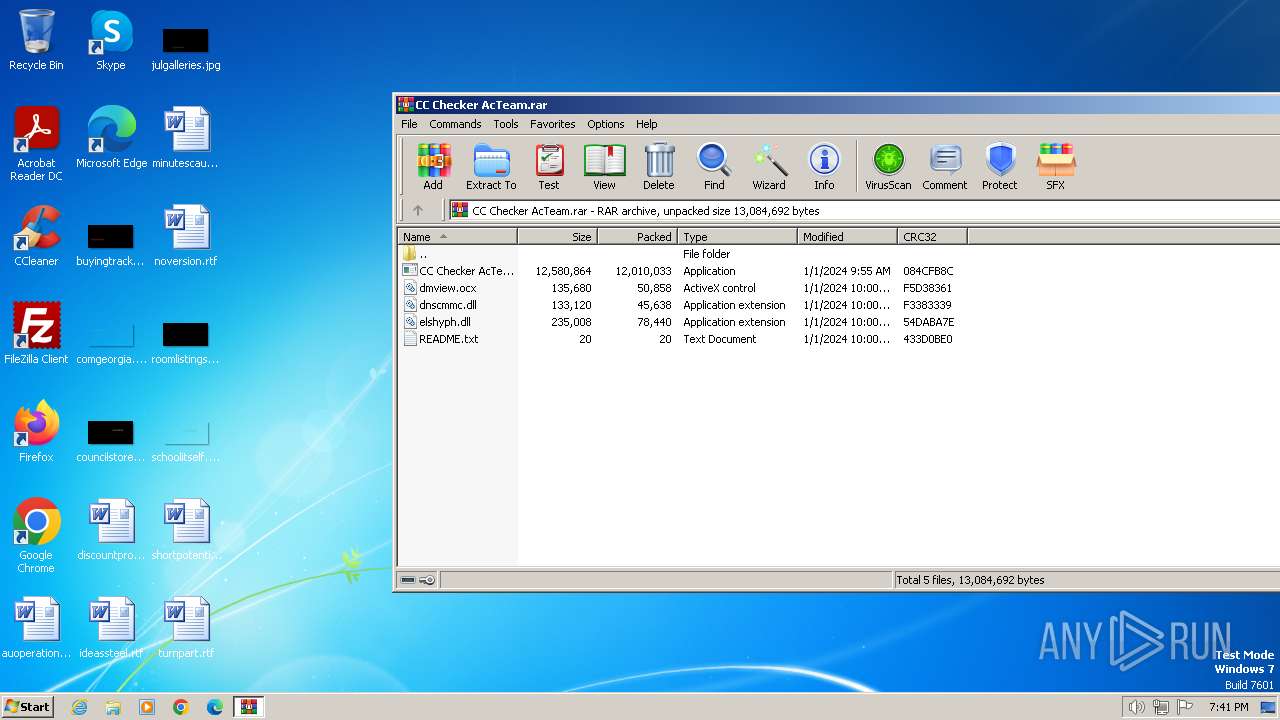Open Internet Explorer from the taskbar
1280x720 pixels.
click(80, 707)
